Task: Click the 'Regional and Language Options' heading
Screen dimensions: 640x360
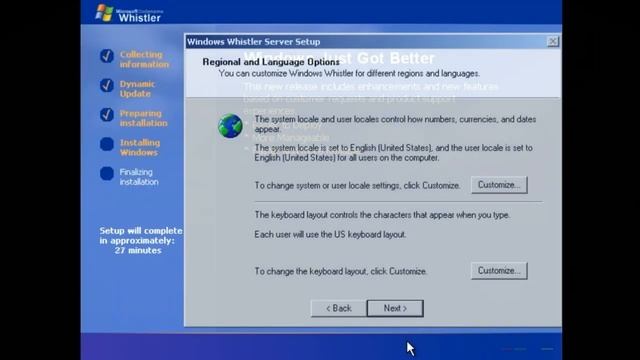Action: pos(271,62)
